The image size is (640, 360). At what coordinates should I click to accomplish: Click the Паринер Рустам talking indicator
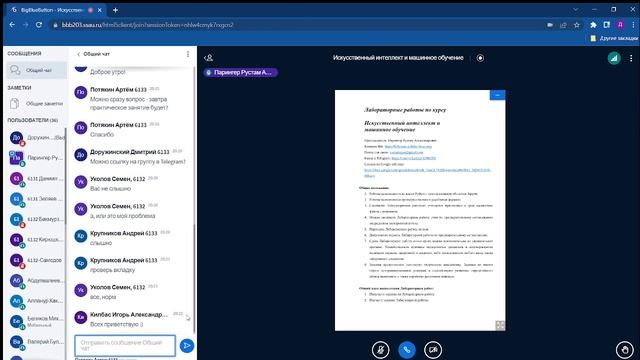[241, 72]
